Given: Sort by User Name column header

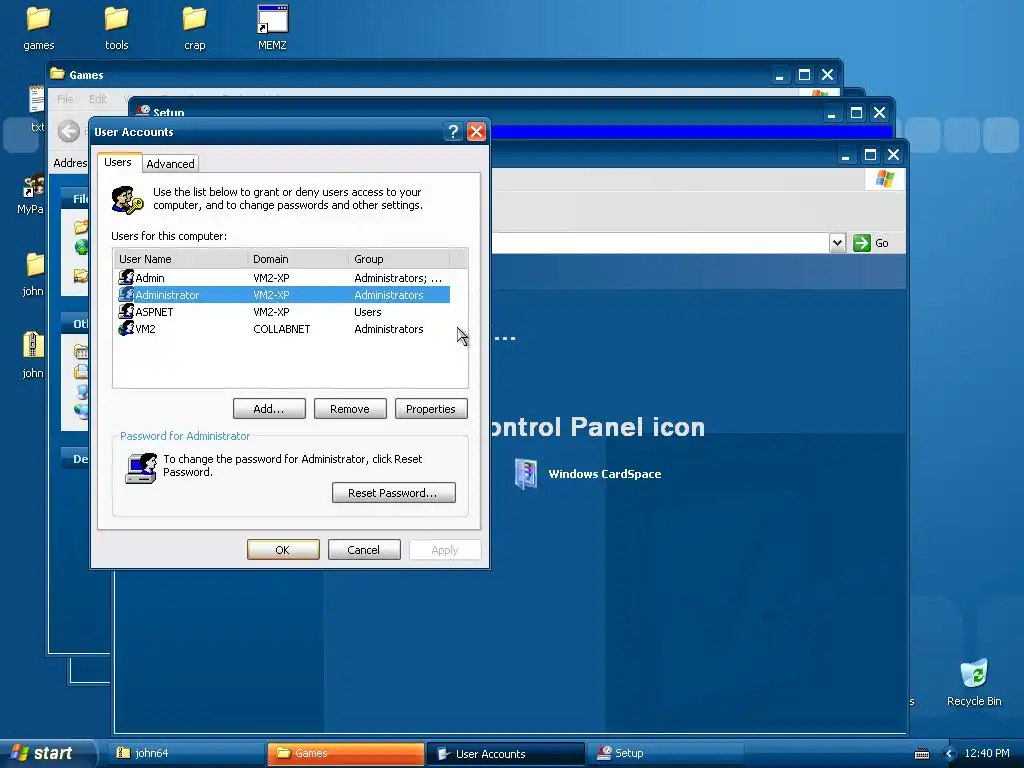Looking at the screenshot, I should tap(180, 259).
